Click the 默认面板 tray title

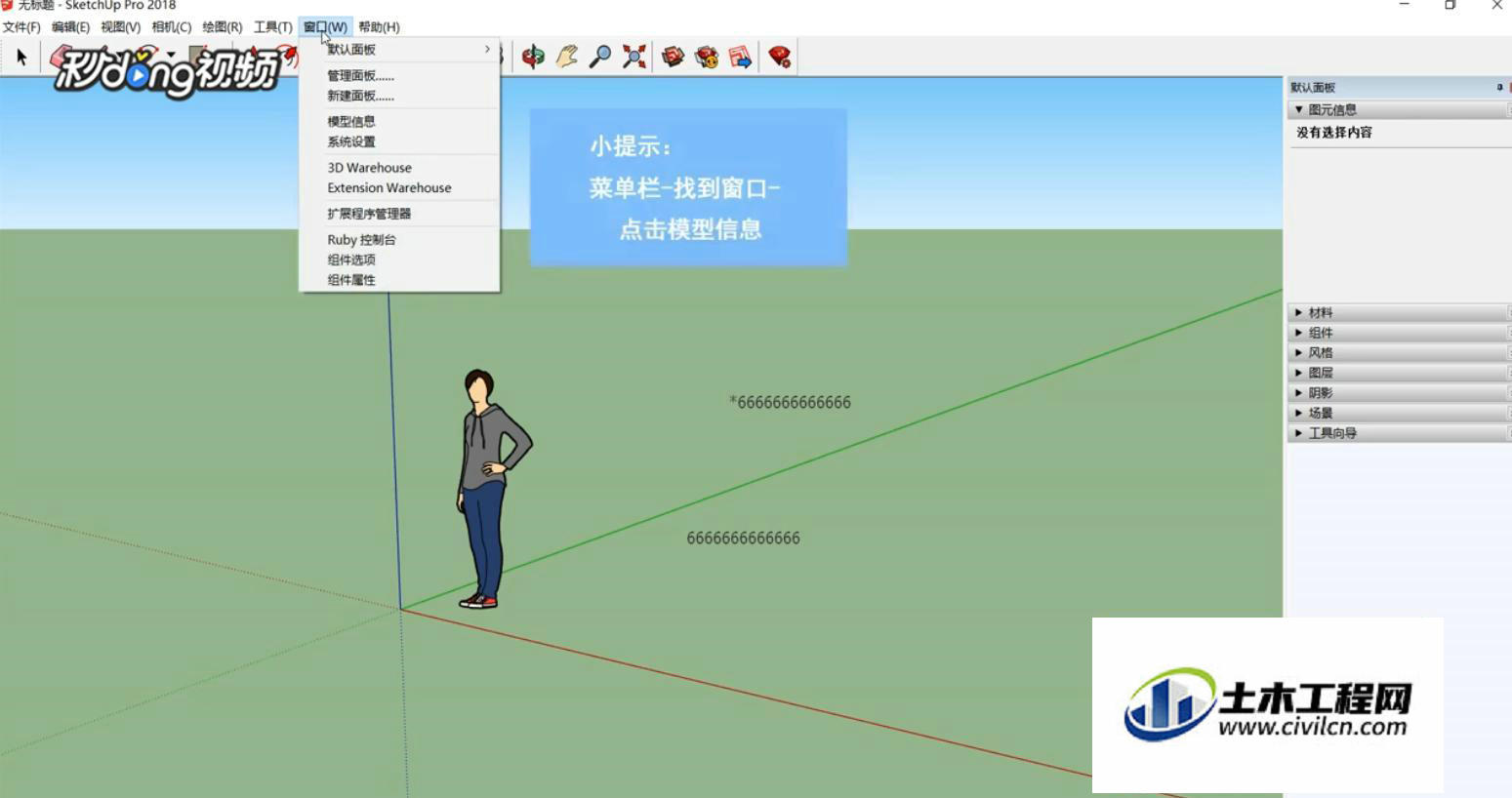[x=1313, y=87]
